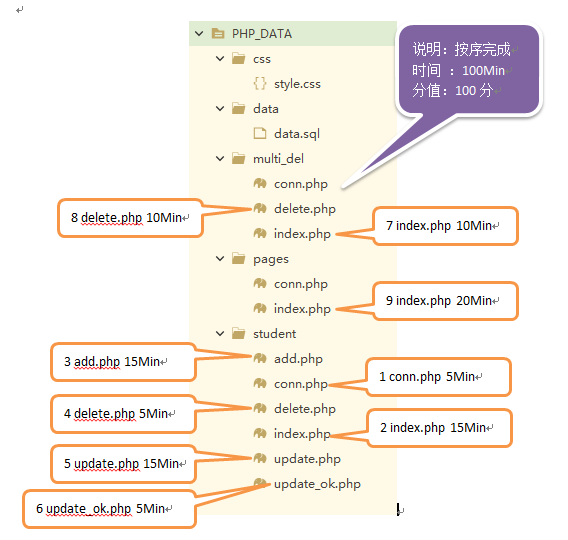568x540 pixels.
Task: Collapse the pages folder chevron
Action: point(220,259)
